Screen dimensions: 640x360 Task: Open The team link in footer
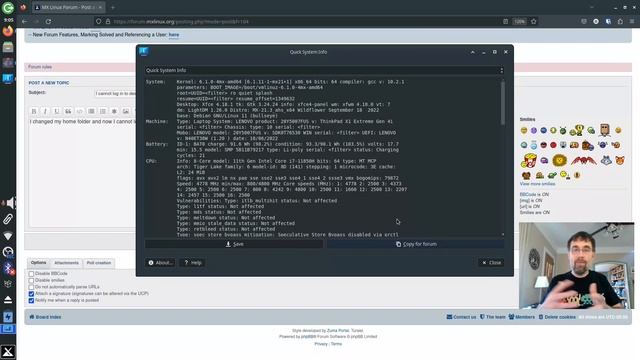tap(493, 317)
